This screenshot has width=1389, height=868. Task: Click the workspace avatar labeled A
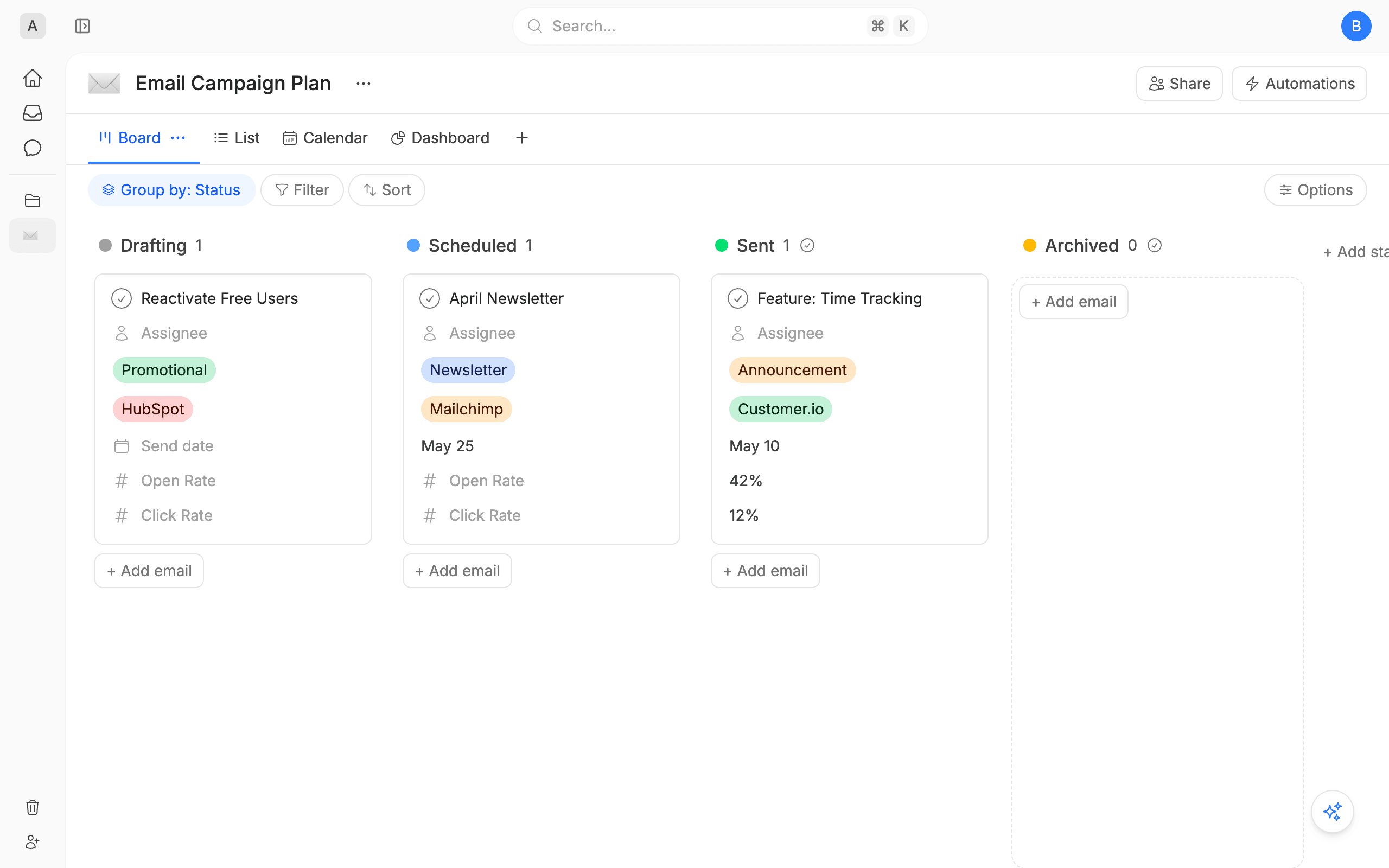point(33,26)
